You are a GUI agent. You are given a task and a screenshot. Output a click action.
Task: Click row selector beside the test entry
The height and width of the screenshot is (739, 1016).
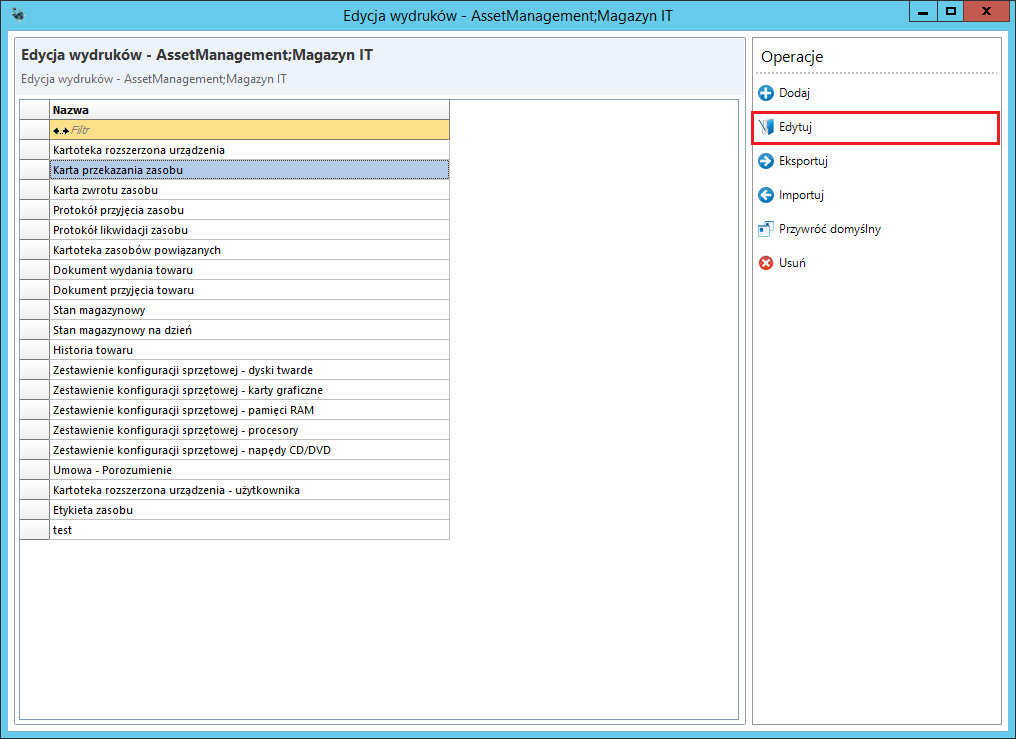click(34, 530)
